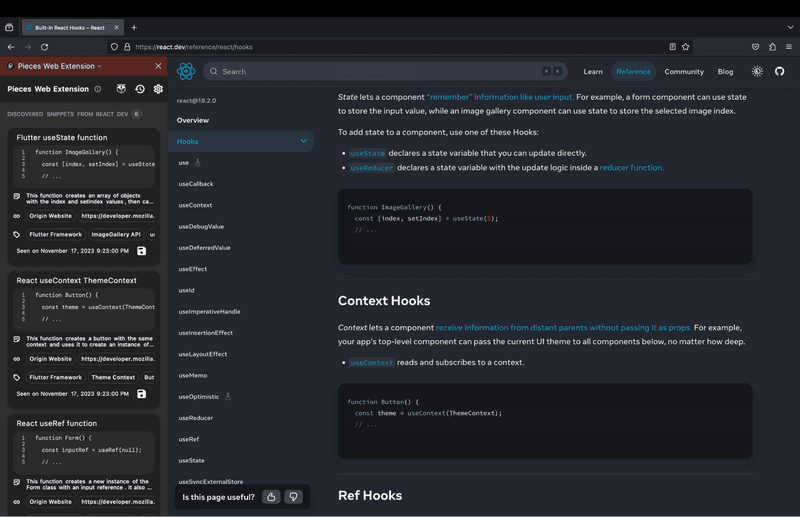Open Pieces settings gear
Screen dimensions: 800x517
pos(158,89)
